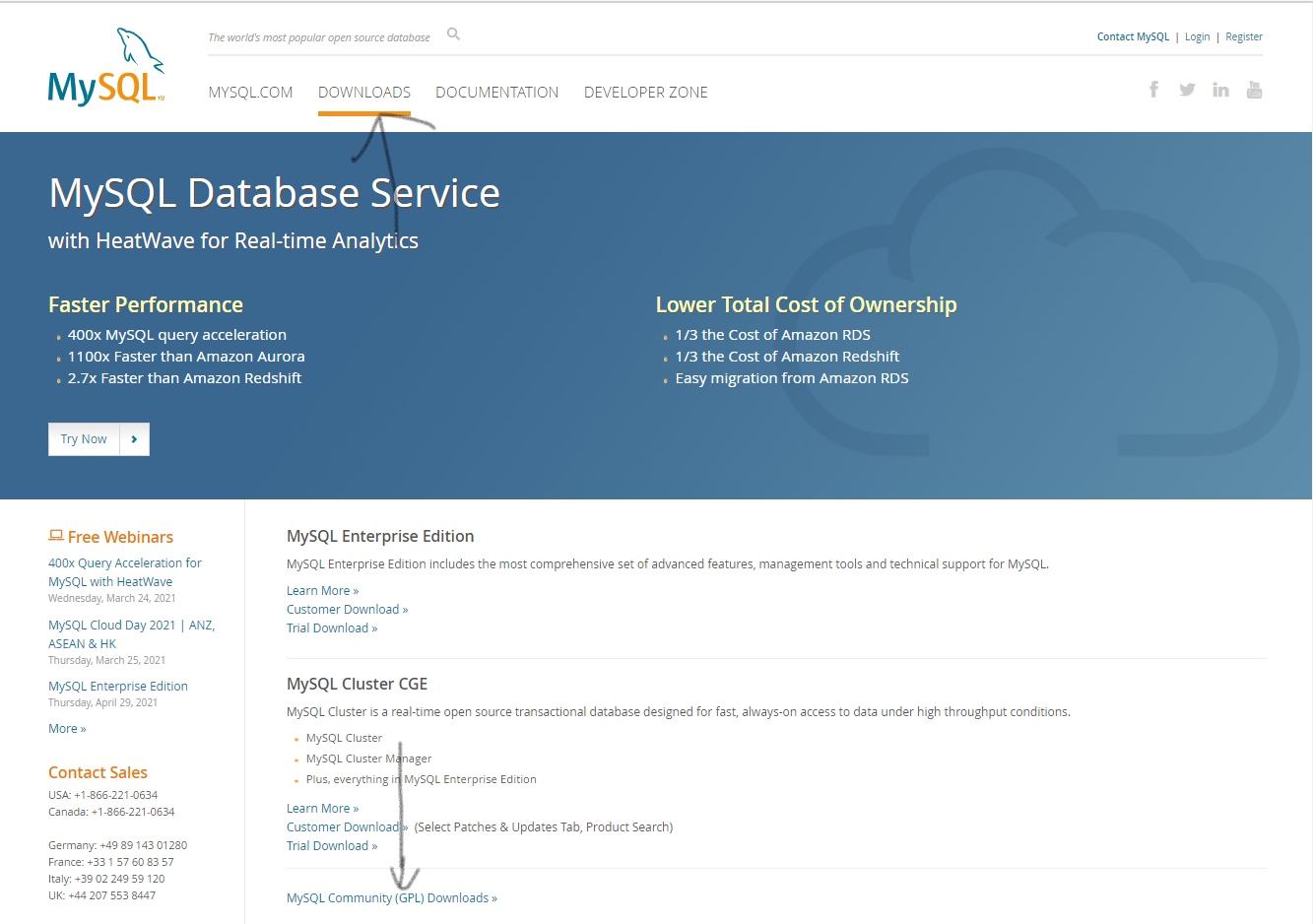
Task: Click the Faster Performance heading
Action: 146,304
